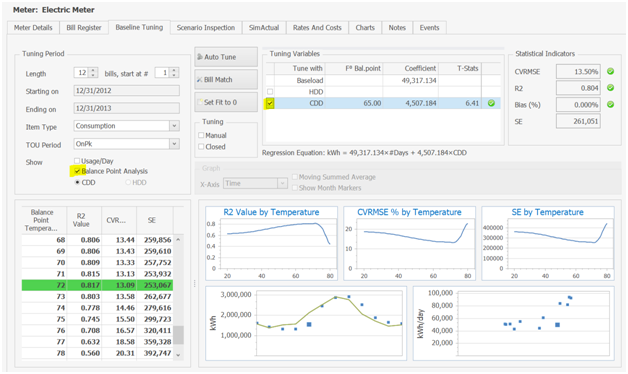Click the green R2 status indicator icon
The image size is (628, 374).
click(x=610, y=88)
